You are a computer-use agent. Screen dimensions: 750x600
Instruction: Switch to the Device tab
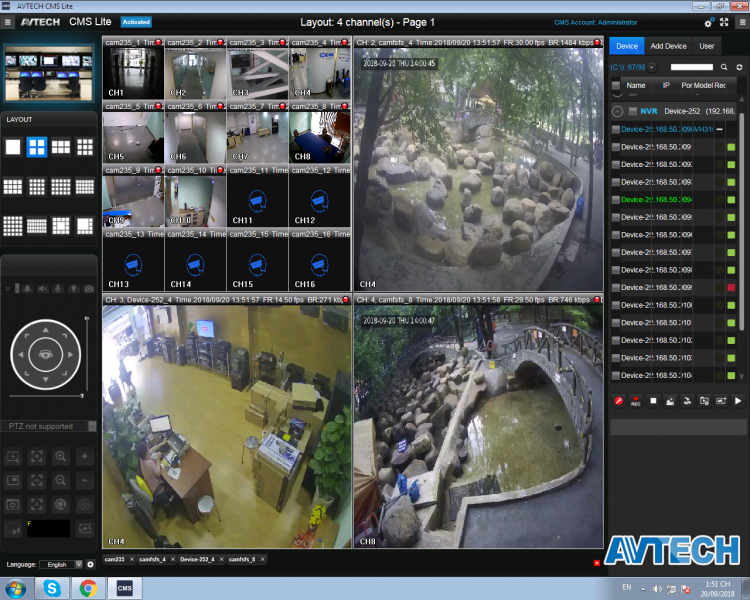(x=627, y=46)
